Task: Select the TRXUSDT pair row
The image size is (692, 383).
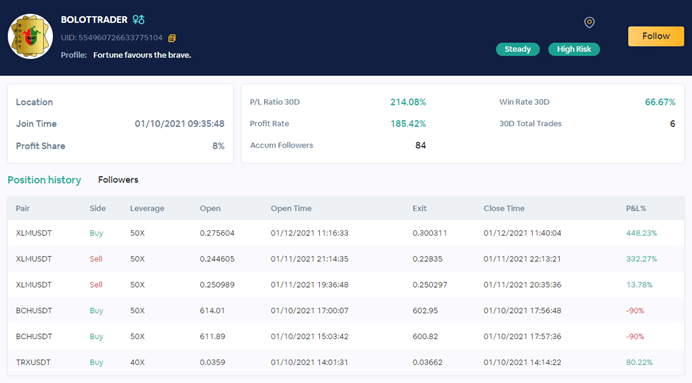Action: [x=346, y=362]
